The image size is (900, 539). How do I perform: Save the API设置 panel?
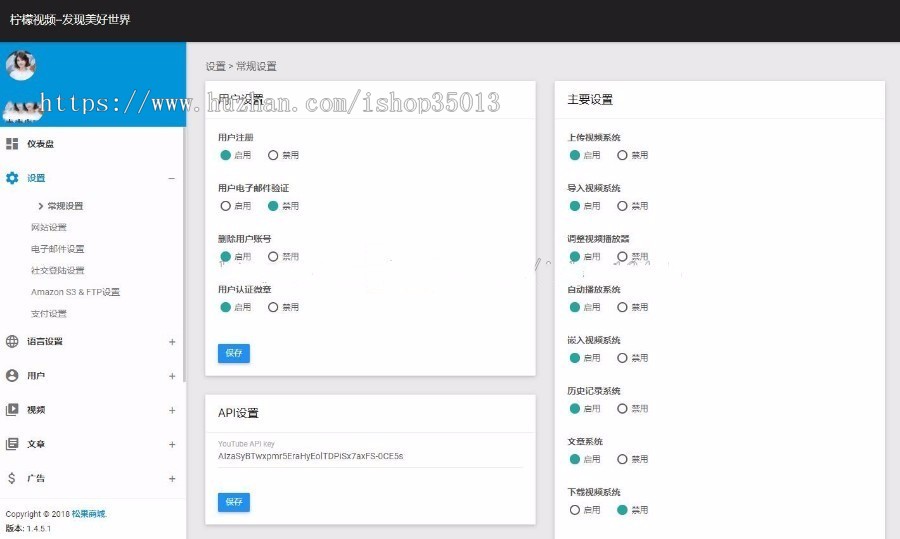click(234, 502)
